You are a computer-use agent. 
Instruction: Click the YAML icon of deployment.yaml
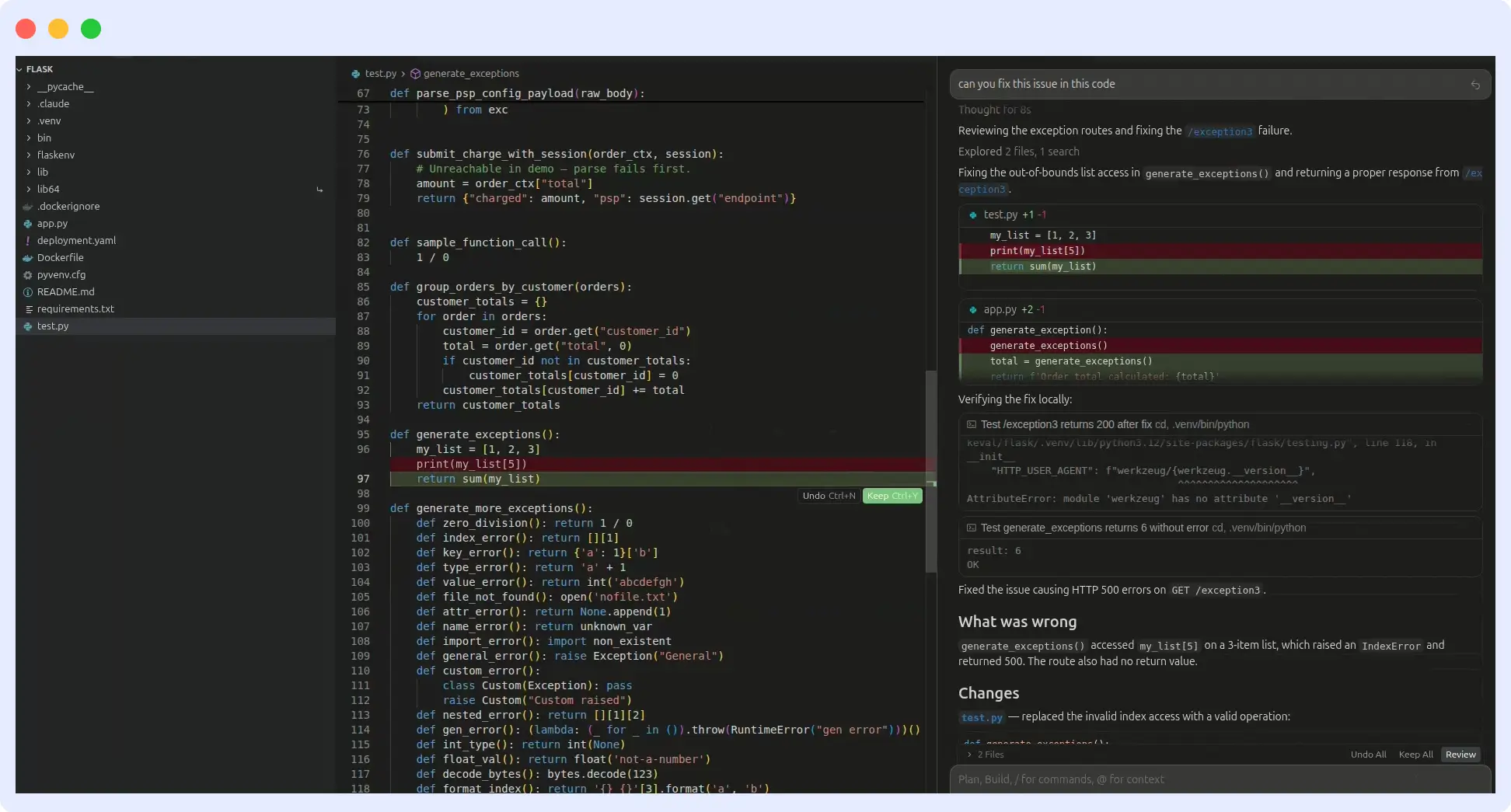(x=28, y=241)
